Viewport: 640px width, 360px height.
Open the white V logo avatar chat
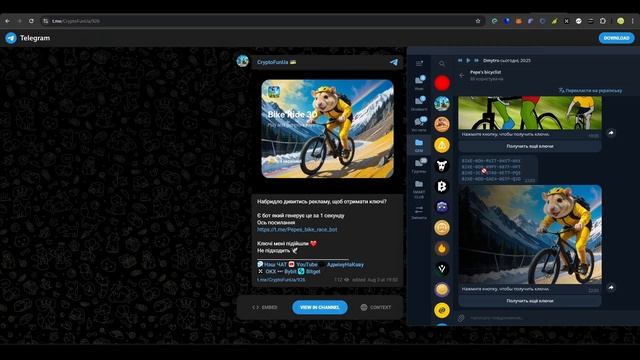click(442, 269)
